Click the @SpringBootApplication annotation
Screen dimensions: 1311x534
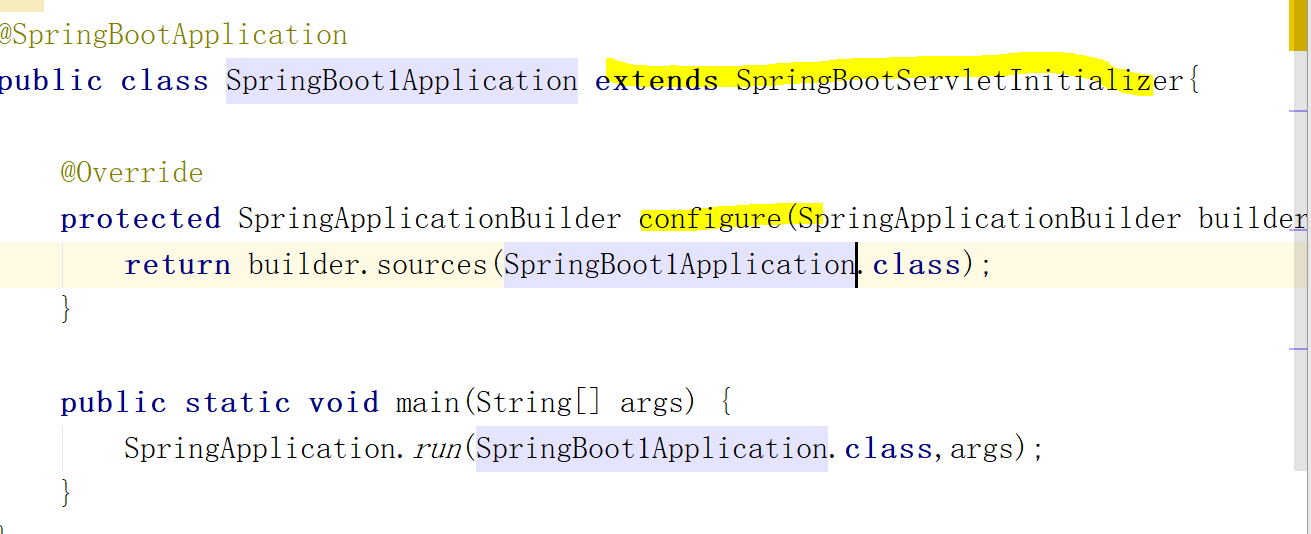click(x=173, y=35)
